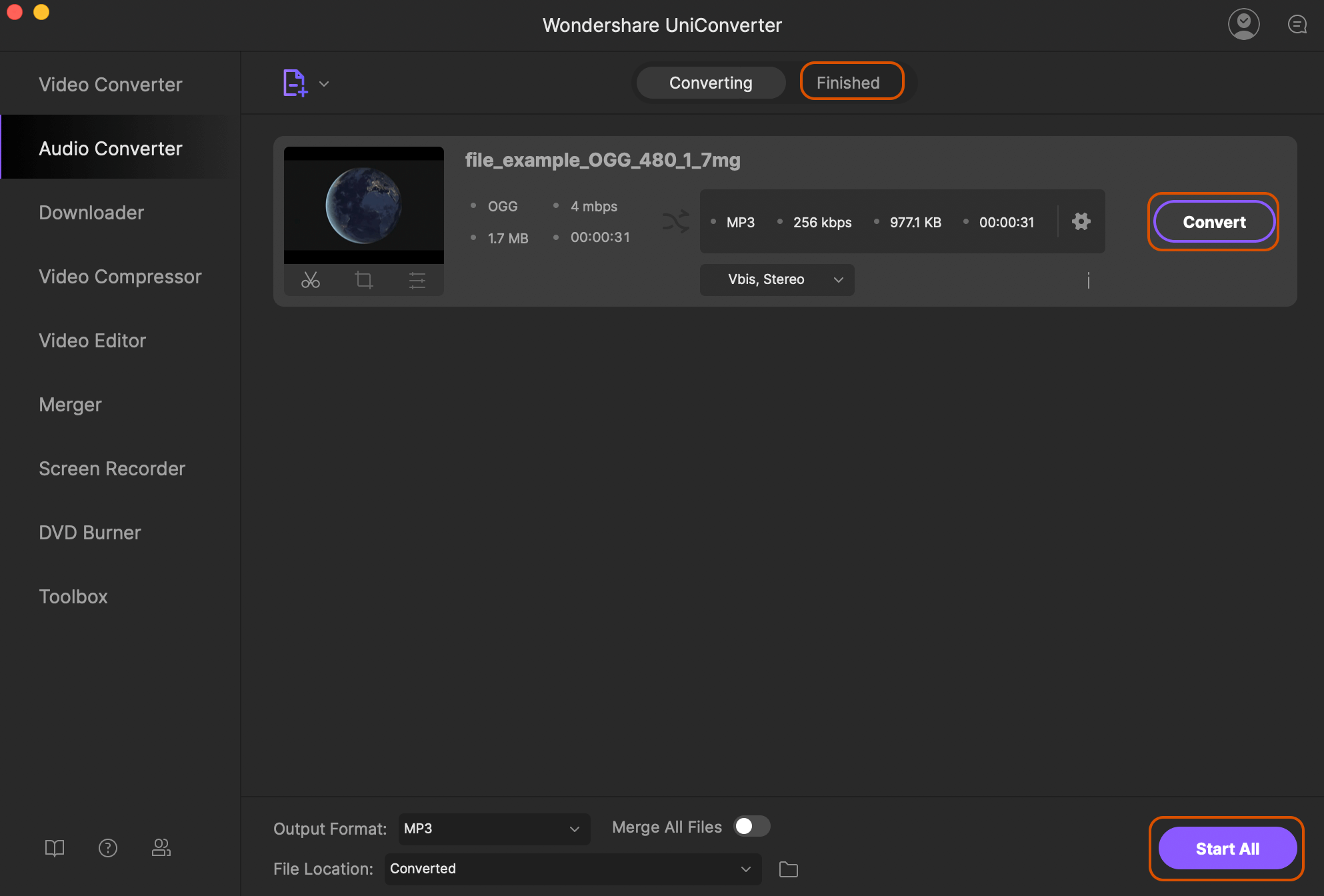This screenshot has width=1324, height=896.
Task: Click the more options ellipsis icon
Action: coord(1088,280)
